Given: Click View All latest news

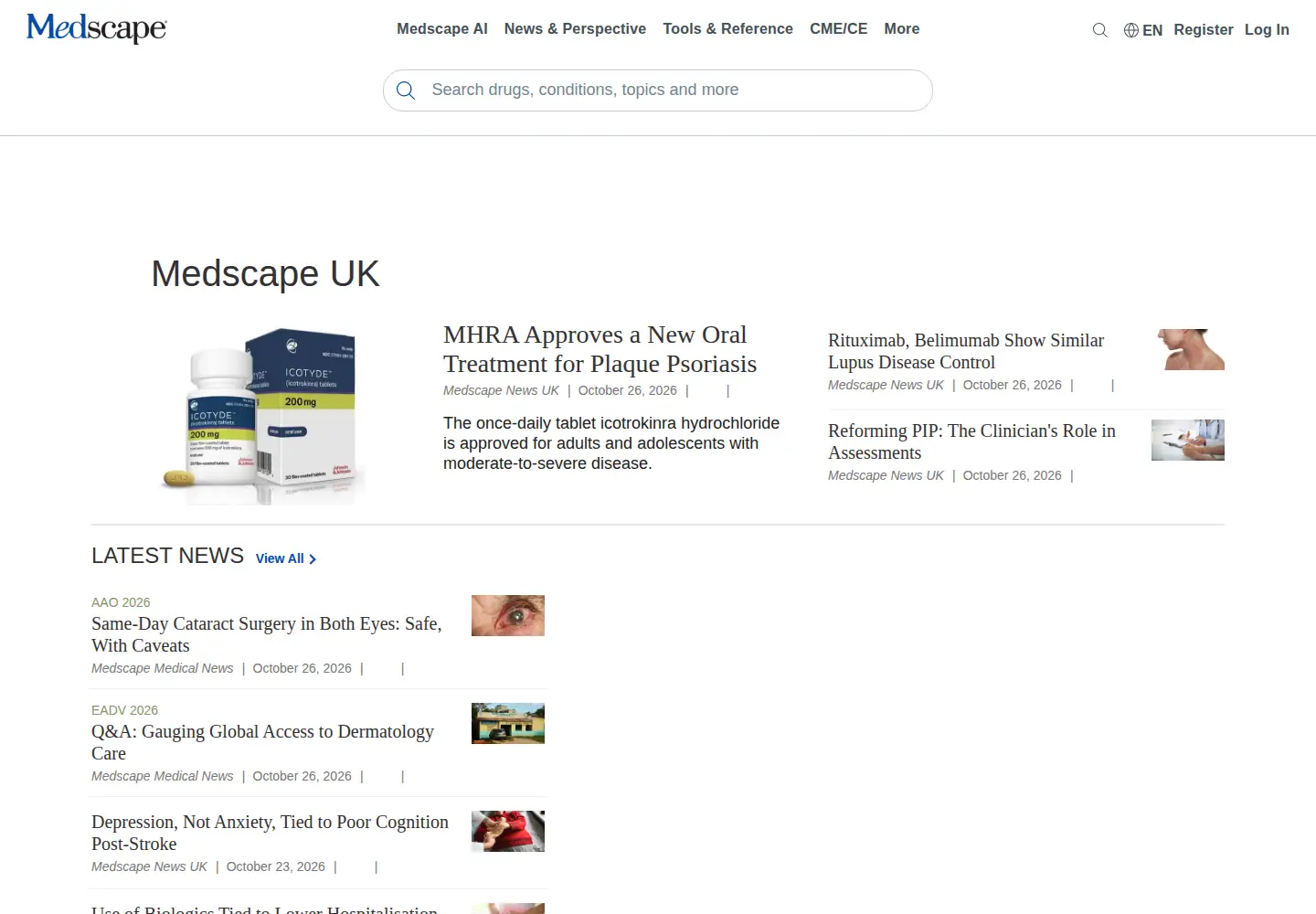Looking at the screenshot, I should 286,558.
